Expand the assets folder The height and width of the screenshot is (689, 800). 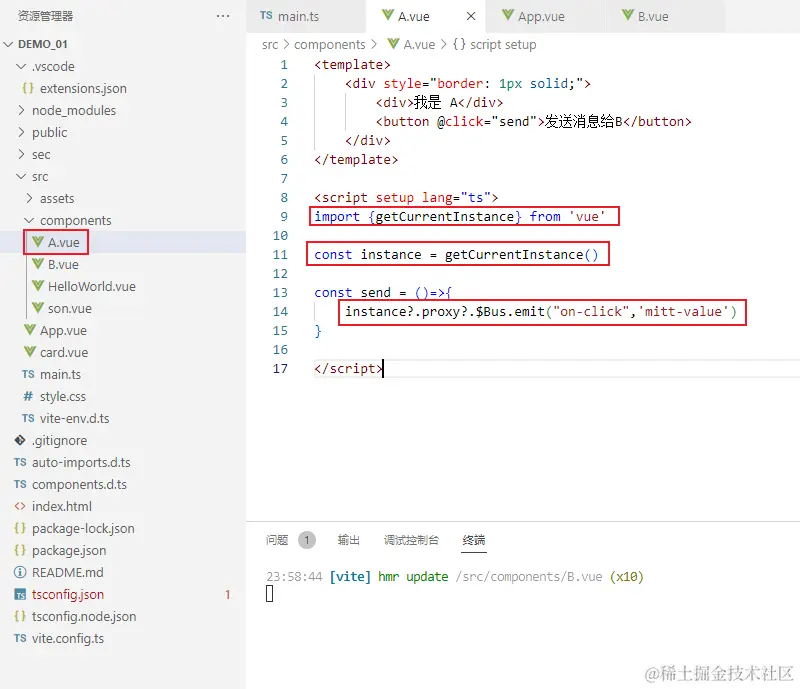(29, 198)
